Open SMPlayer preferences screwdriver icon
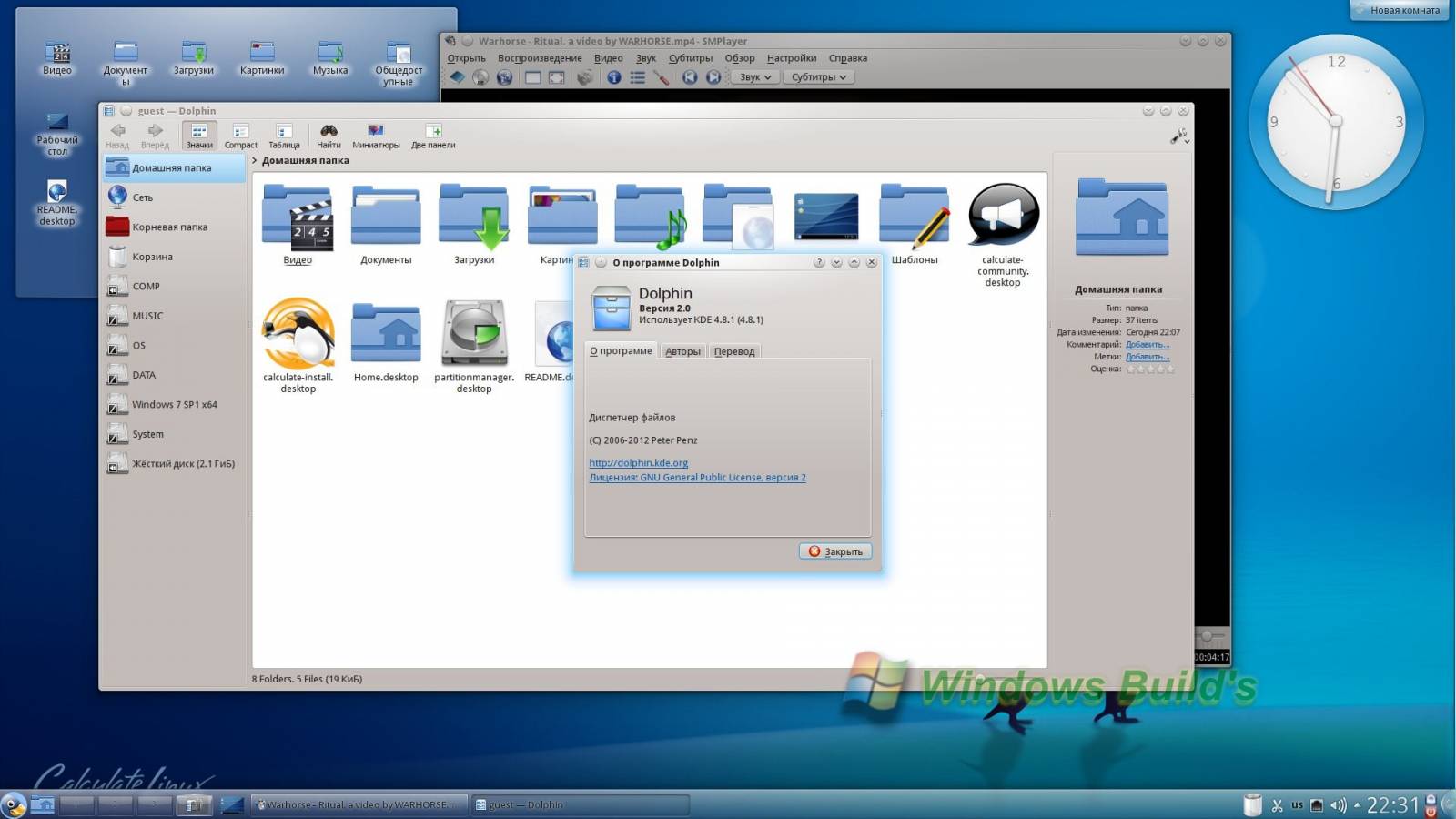Image resolution: width=1456 pixels, height=819 pixels. click(x=662, y=77)
